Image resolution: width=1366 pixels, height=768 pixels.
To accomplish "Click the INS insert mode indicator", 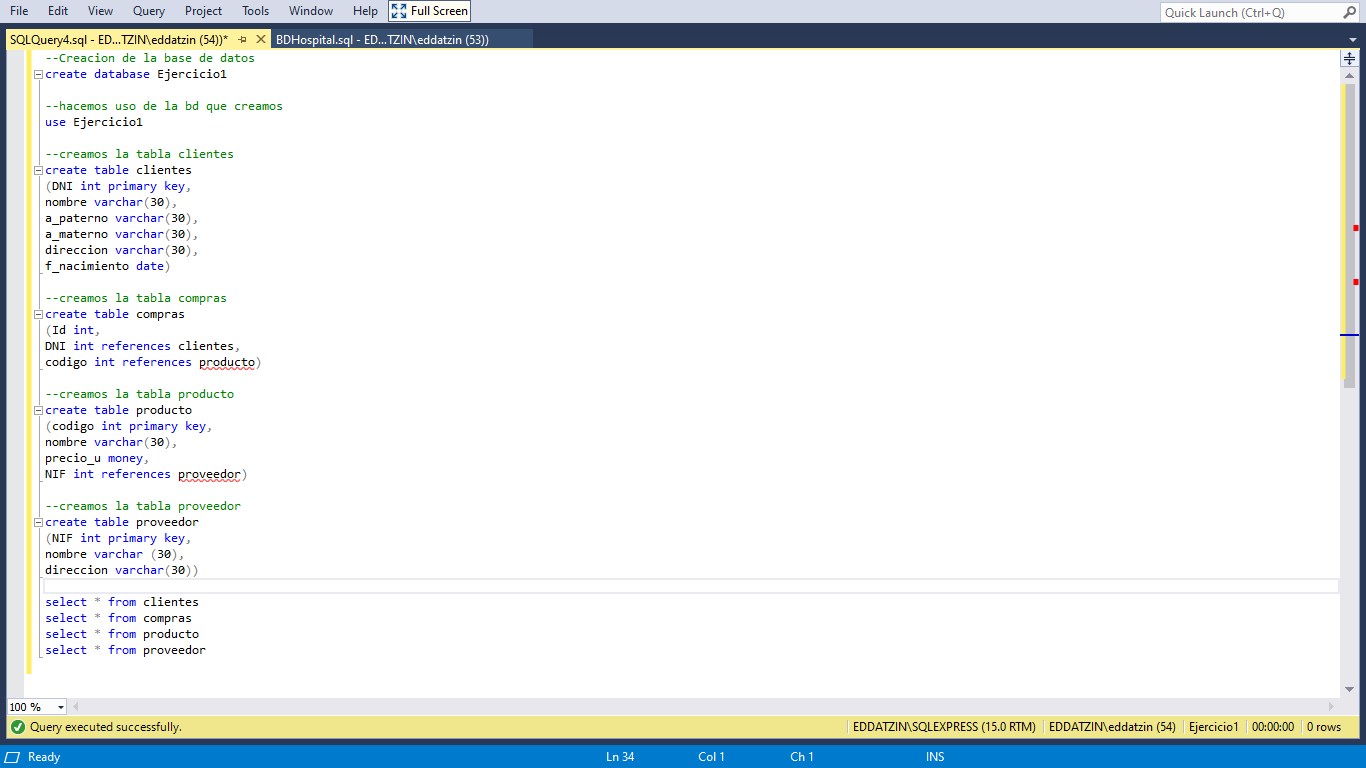I will pos(935,757).
